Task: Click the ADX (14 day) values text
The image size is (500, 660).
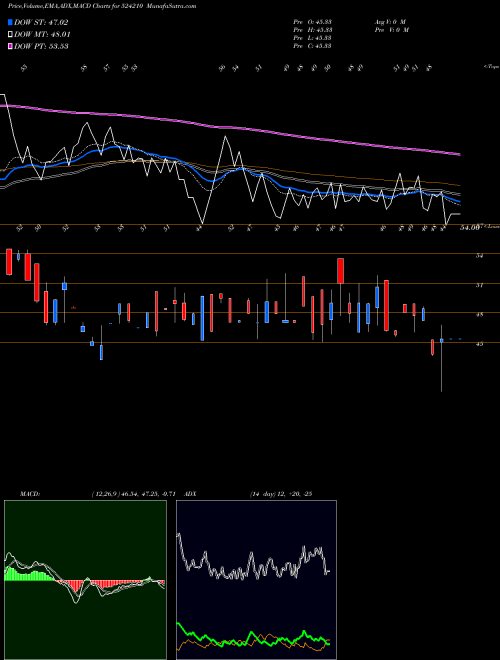Action: [280, 494]
